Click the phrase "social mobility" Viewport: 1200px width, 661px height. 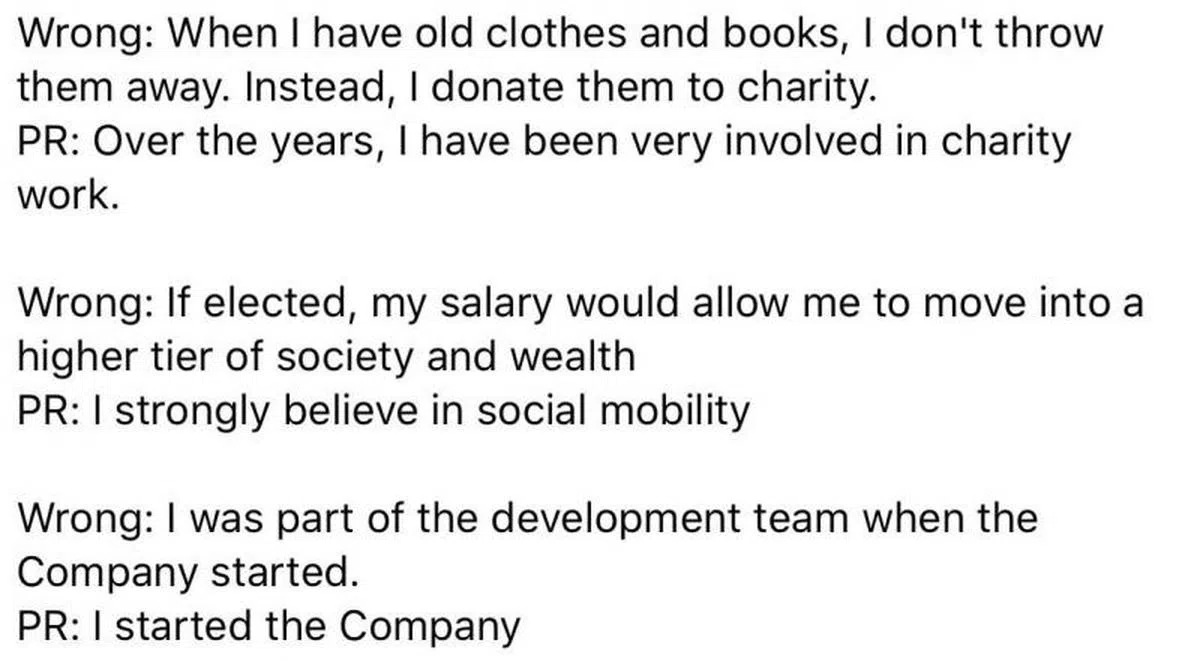(x=613, y=410)
